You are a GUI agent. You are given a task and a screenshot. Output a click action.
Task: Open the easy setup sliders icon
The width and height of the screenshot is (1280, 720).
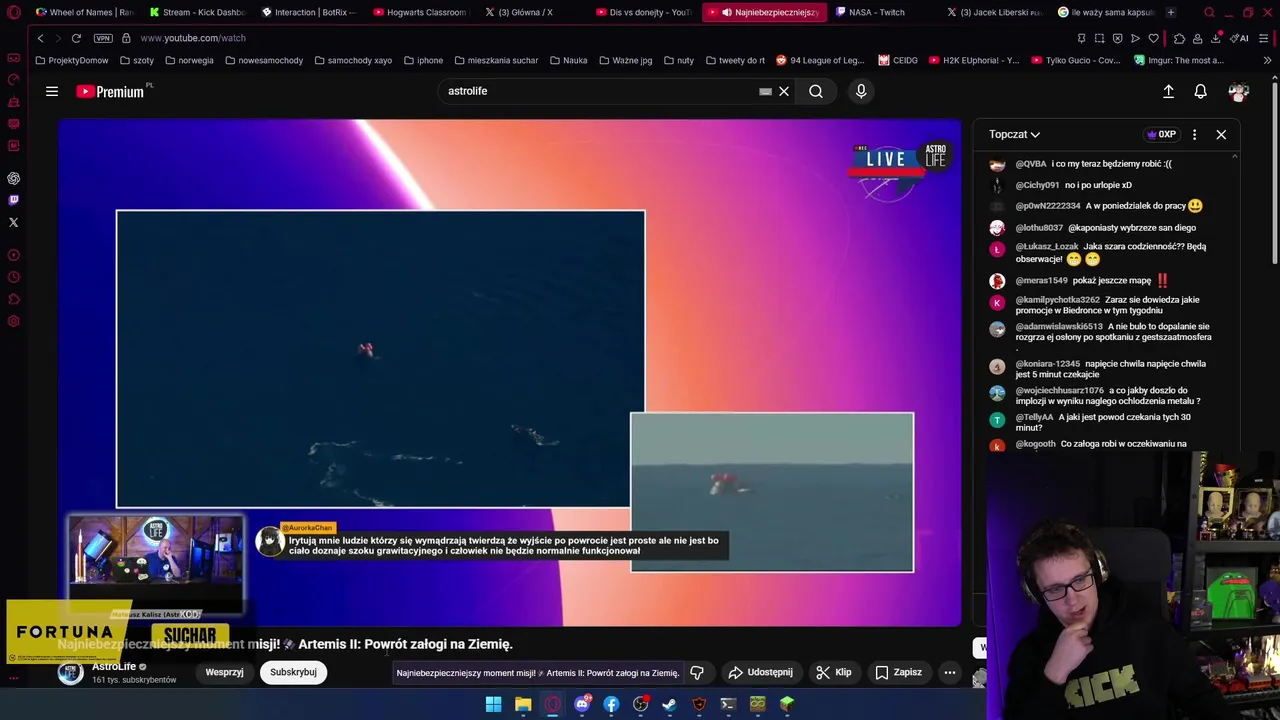1265,38
